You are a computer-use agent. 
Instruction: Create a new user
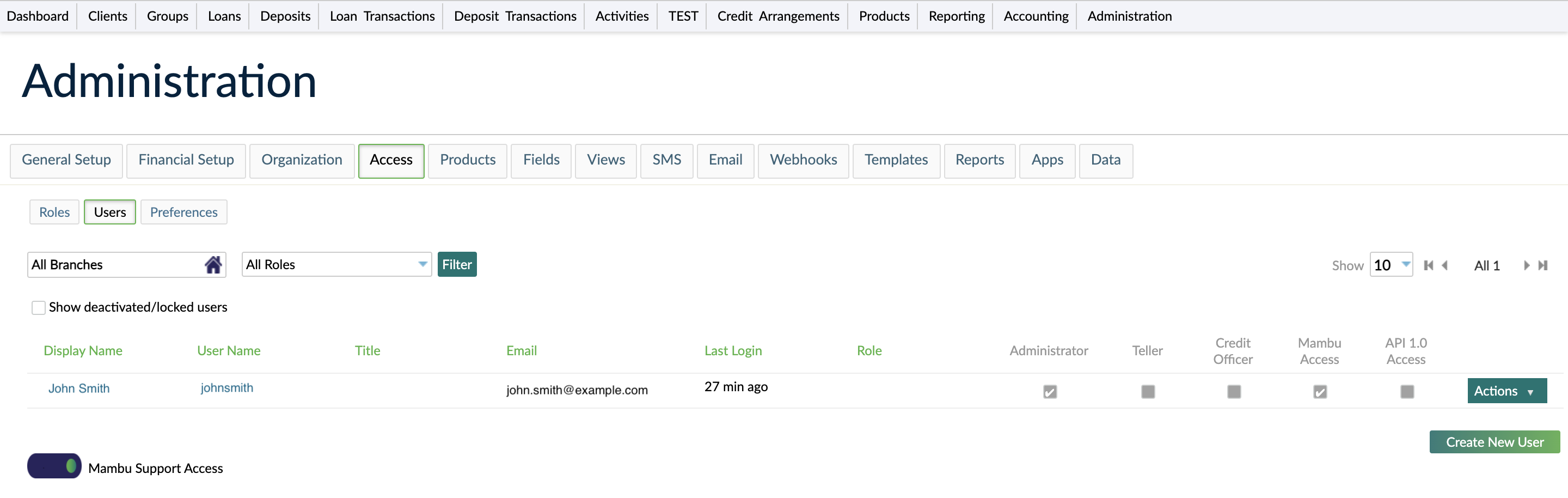(1494, 441)
